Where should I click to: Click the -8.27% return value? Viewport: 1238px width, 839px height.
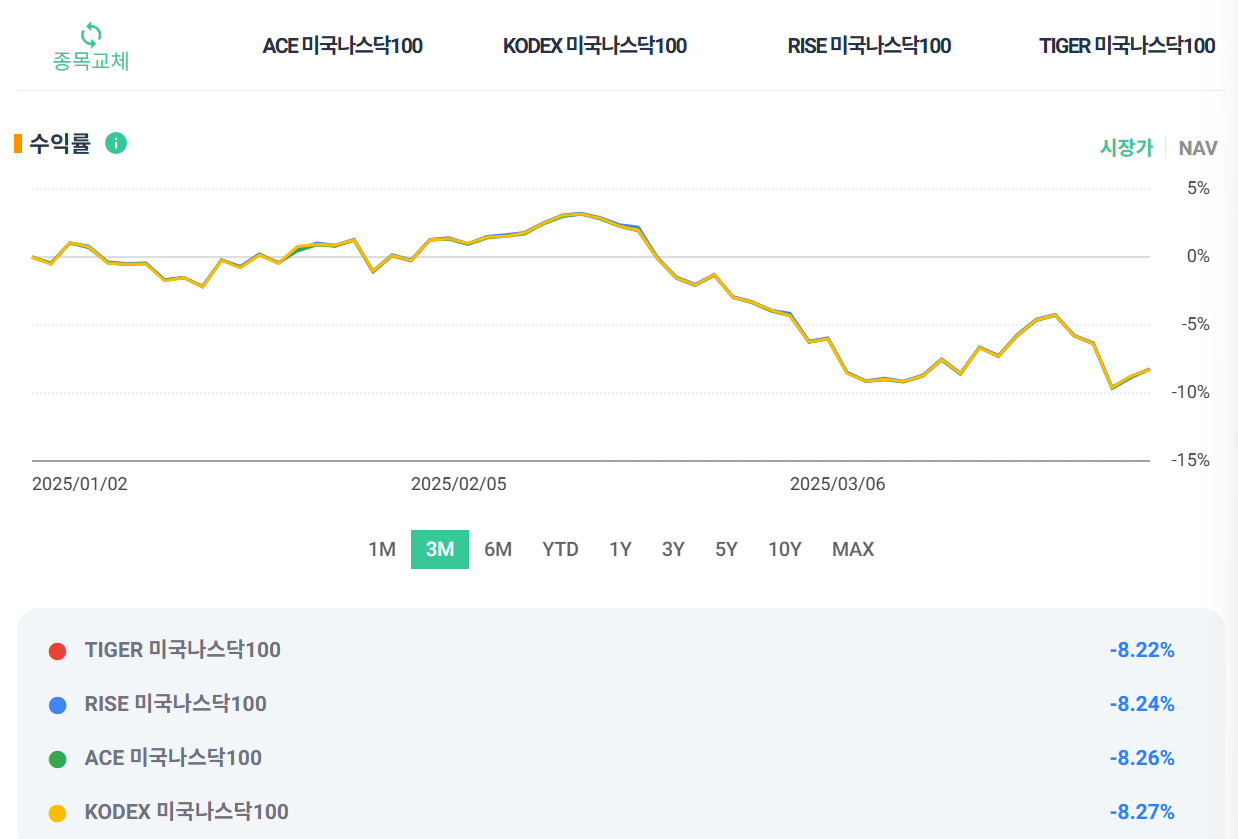pos(1142,812)
